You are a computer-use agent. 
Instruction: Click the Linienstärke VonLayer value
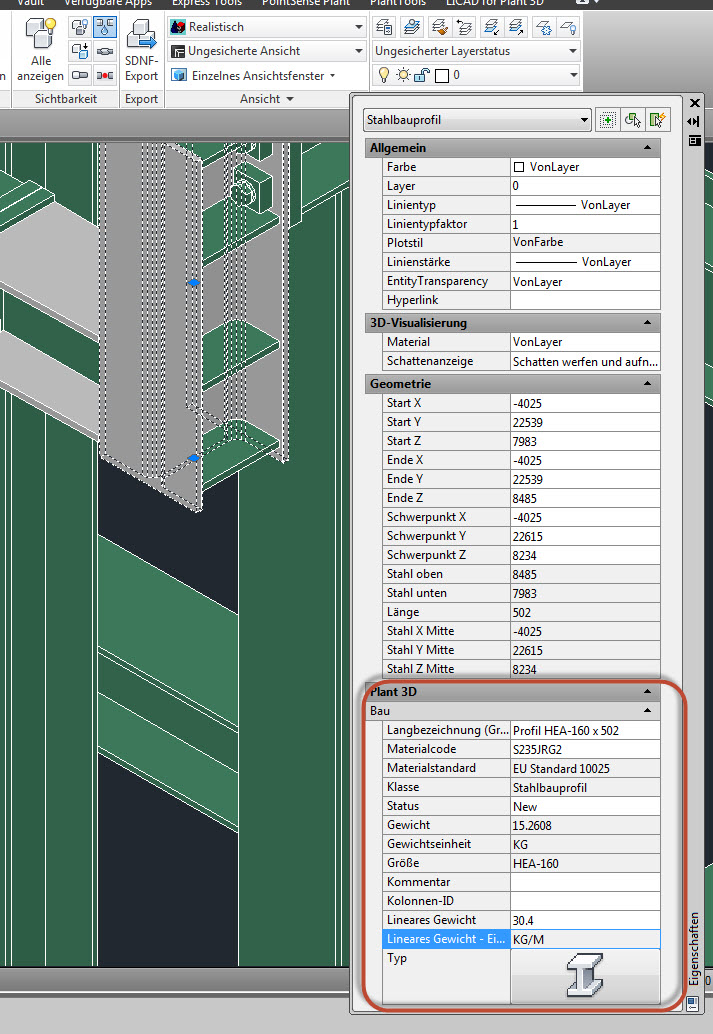(x=585, y=262)
